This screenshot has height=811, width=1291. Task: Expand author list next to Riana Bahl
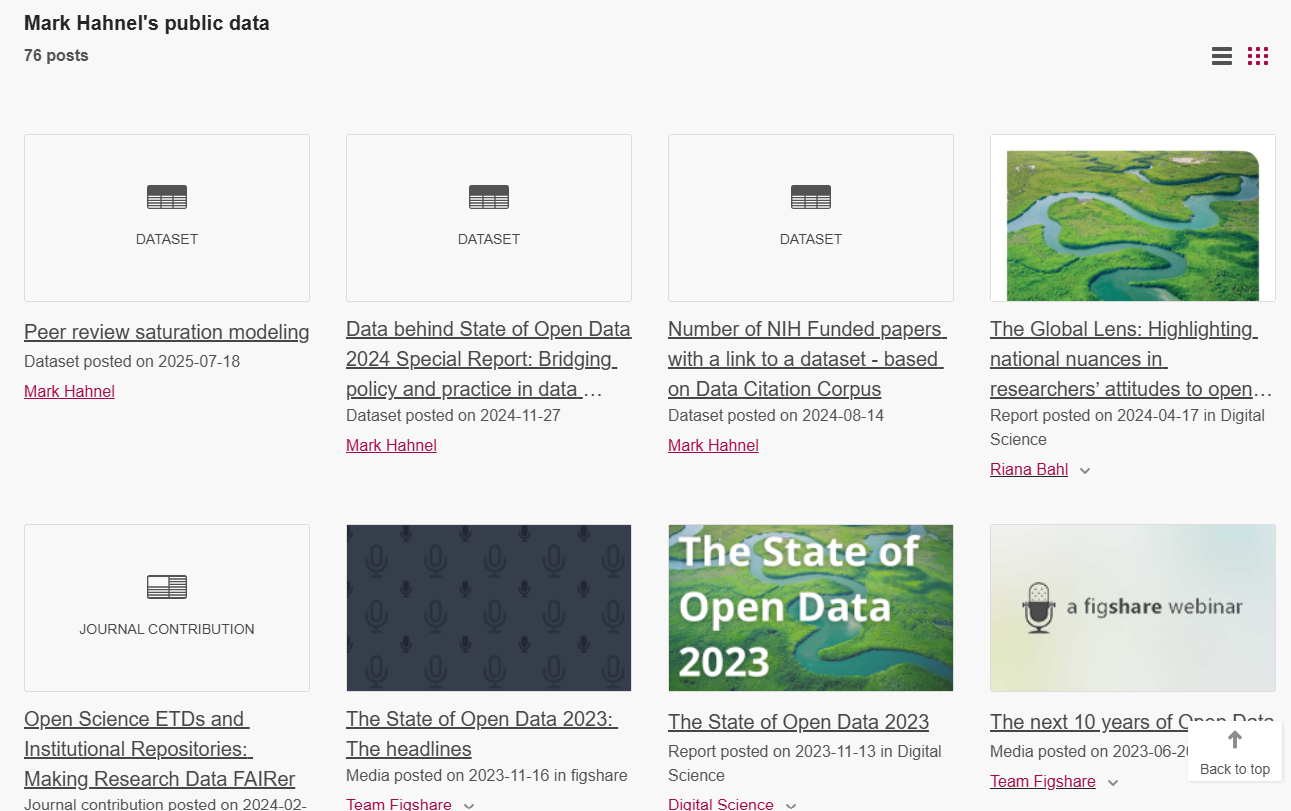(x=1085, y=471)
